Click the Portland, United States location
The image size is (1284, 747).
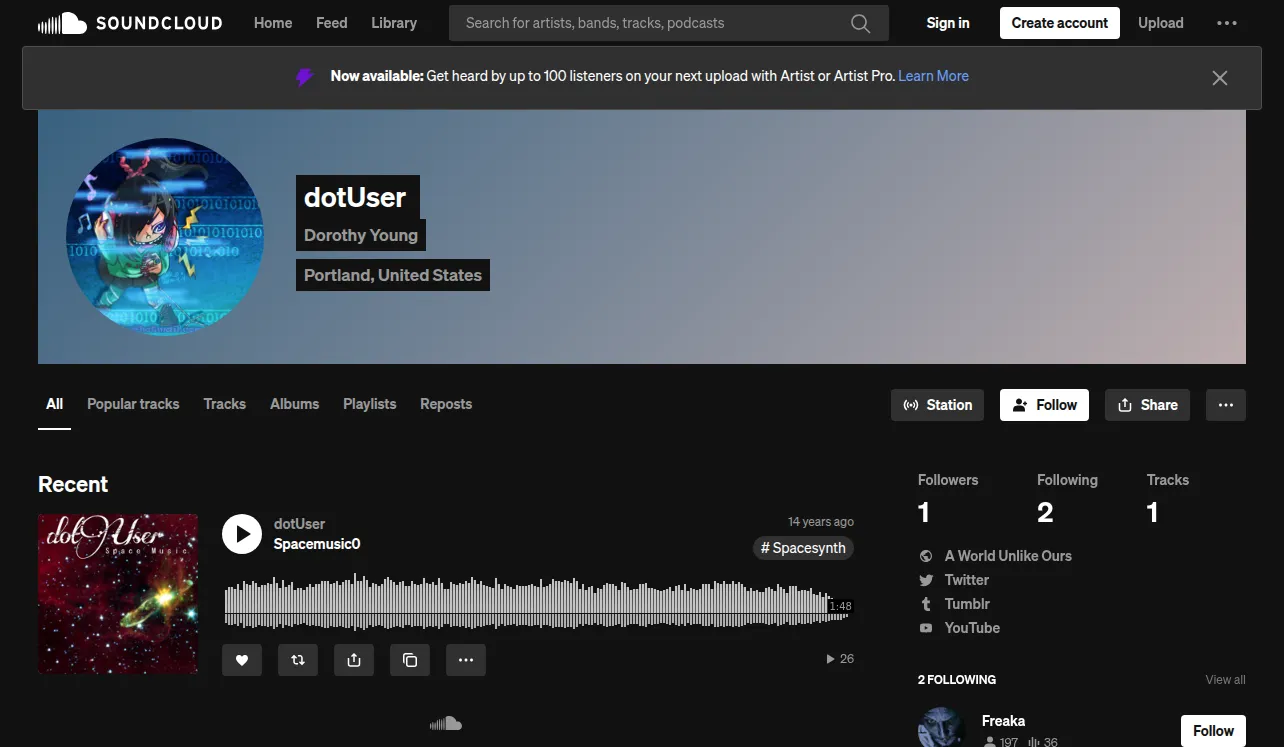[x=393, y=276]
